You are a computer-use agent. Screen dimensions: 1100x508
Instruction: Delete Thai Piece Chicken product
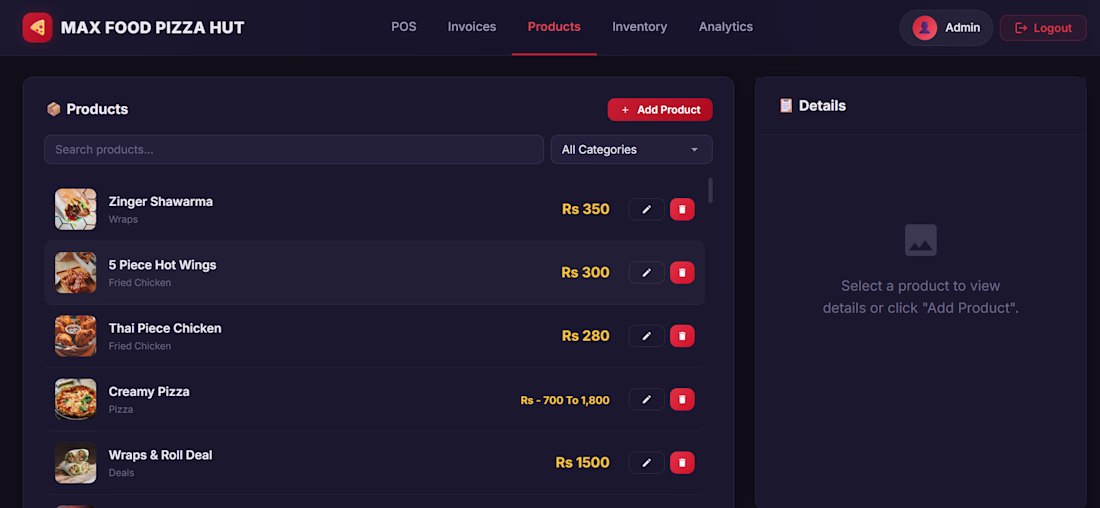point(682,336)
